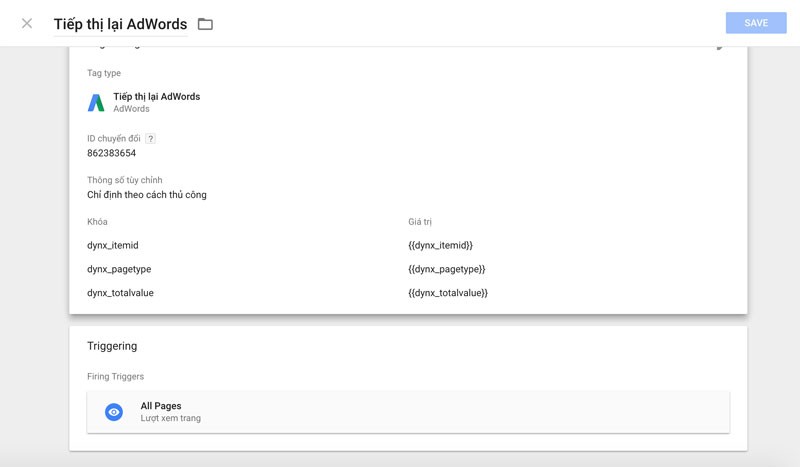
Task: Click the dynx_totalvalue key
Action: 120,293
